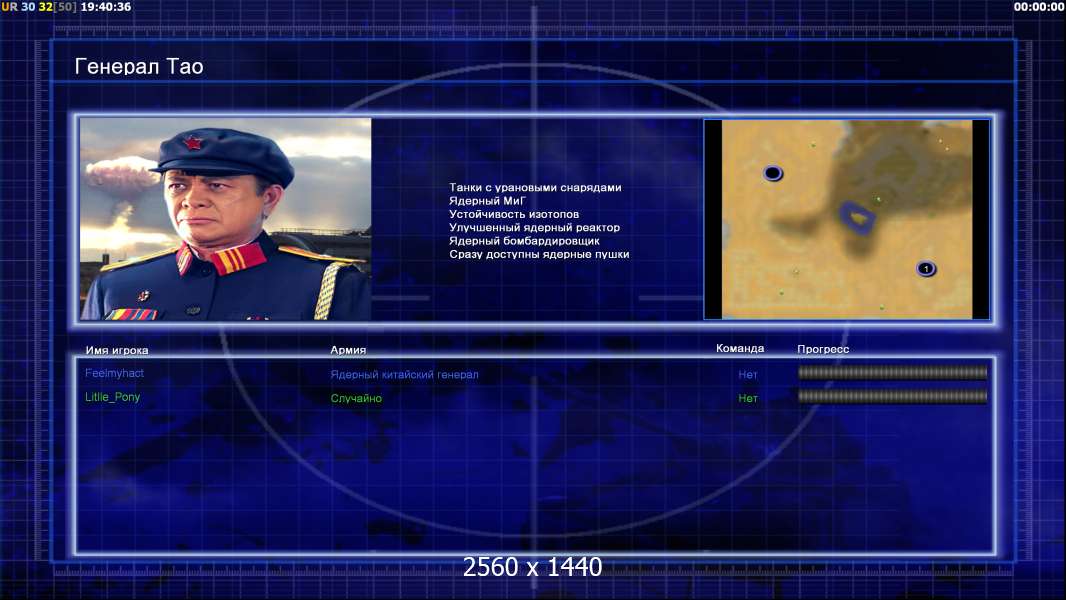
Task: Click the 00:00:00 timer overlay
Action: pos(1039,7)
